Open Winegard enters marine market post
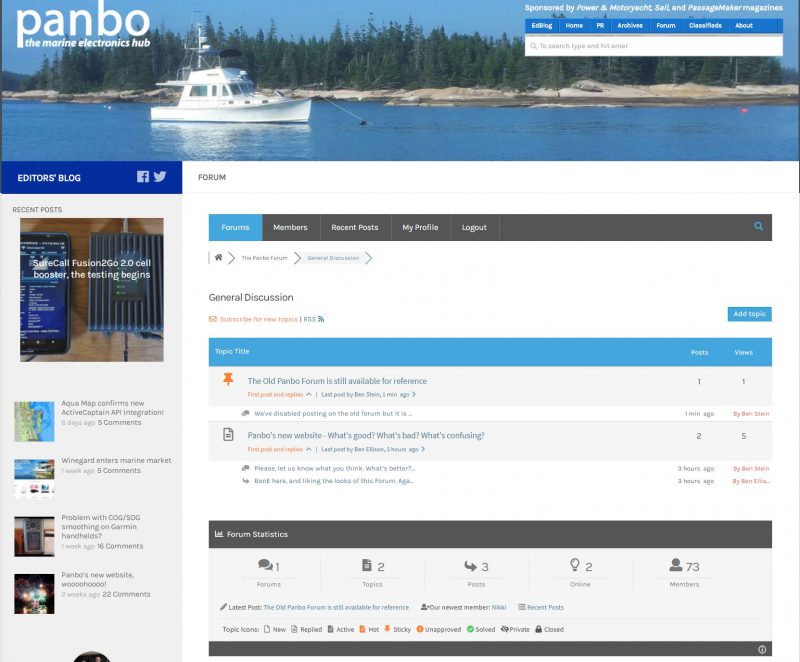Screen dimensions: 800x662 click(x=116, y=461)
